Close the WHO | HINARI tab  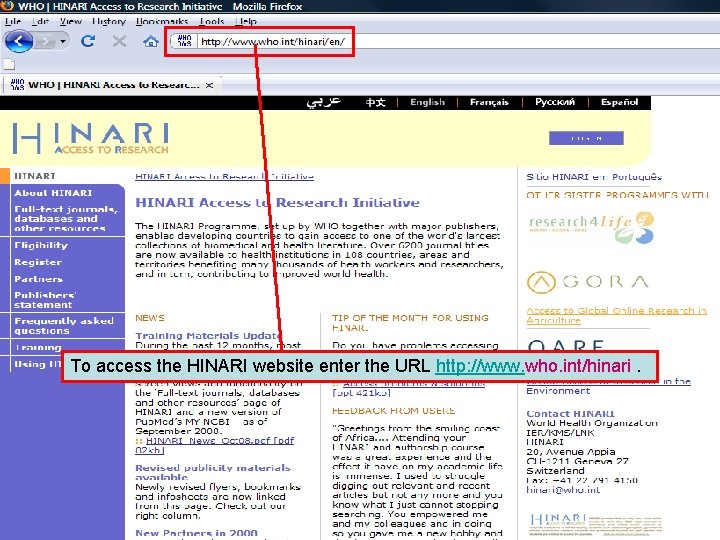pyautogui.click(x=209, y=85)
